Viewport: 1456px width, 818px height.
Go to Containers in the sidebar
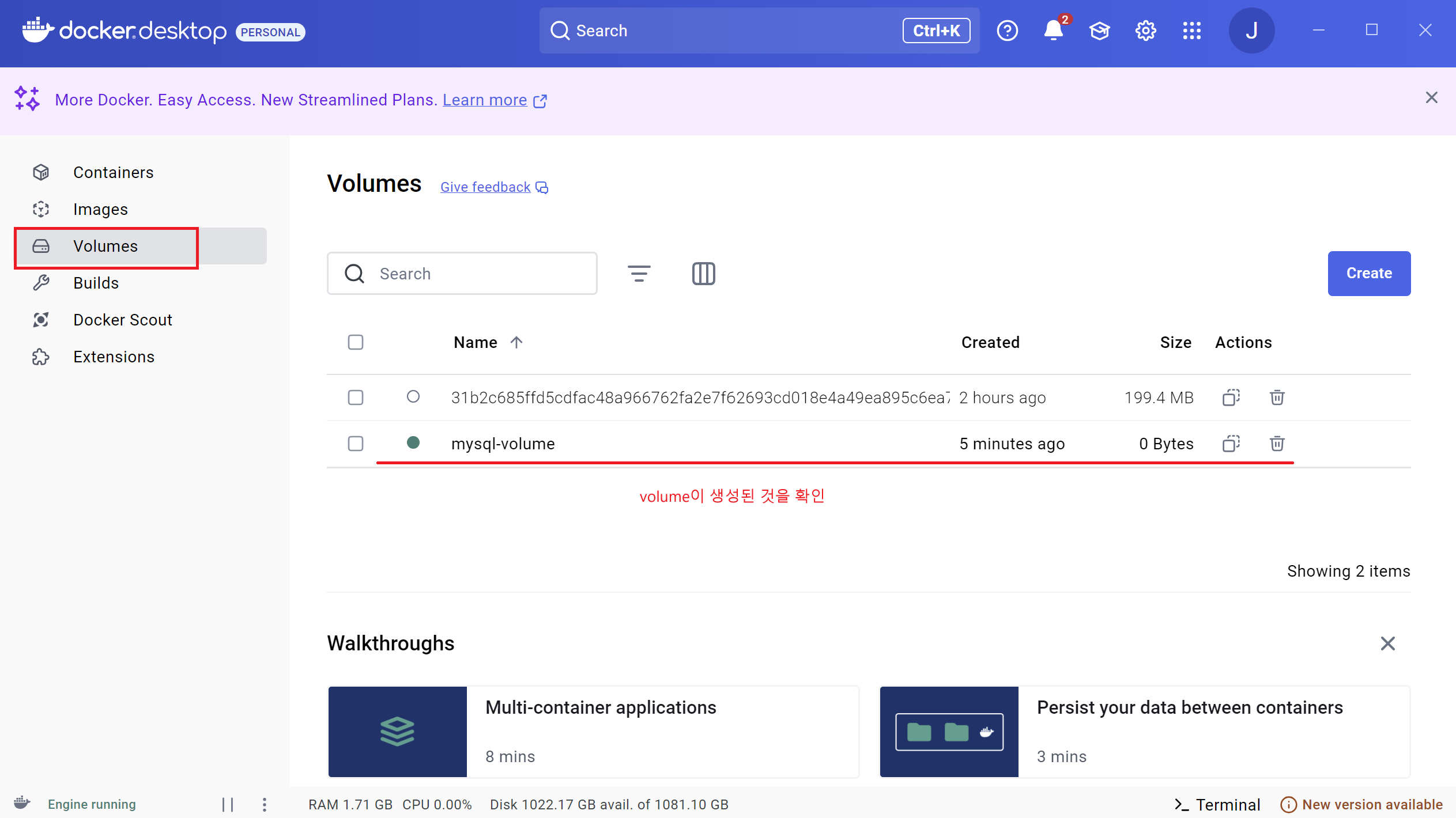point(113,172)
